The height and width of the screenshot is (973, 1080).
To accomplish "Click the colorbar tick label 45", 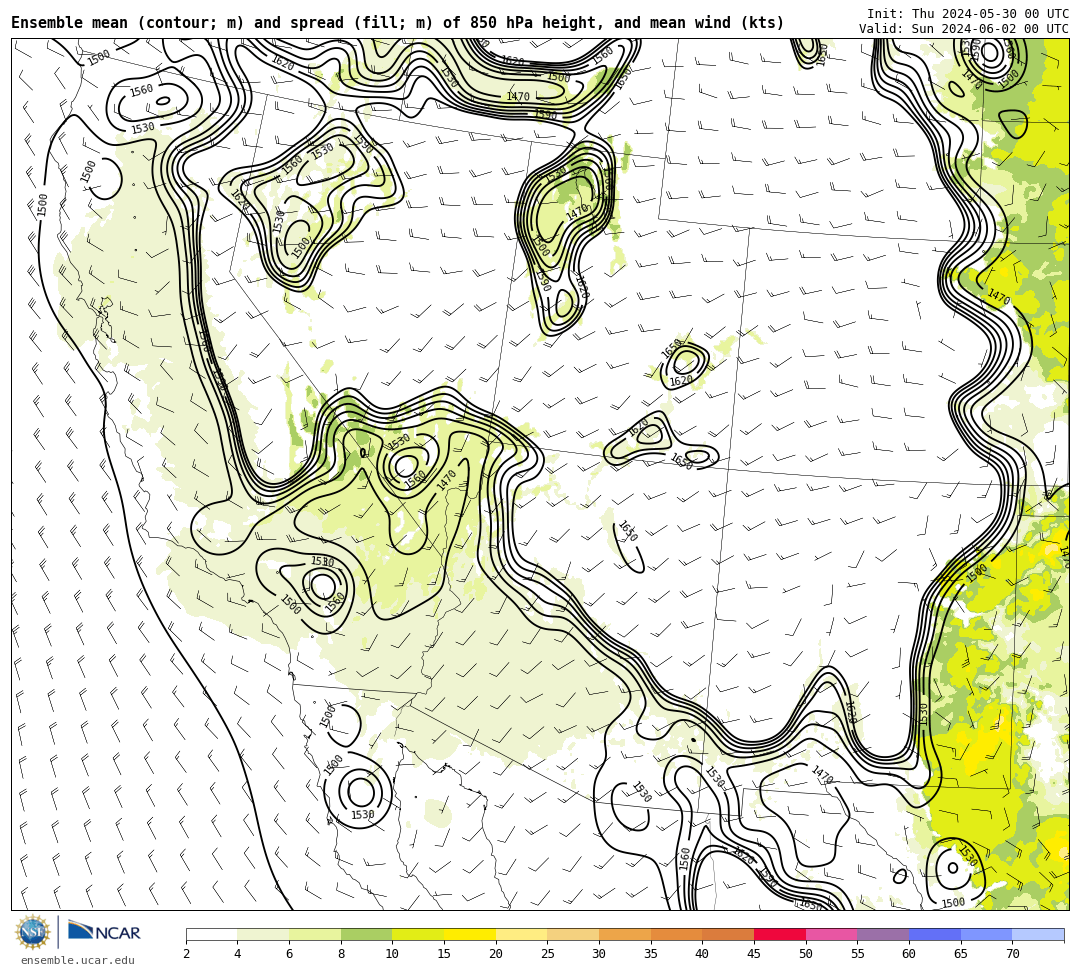I will 754,954.
